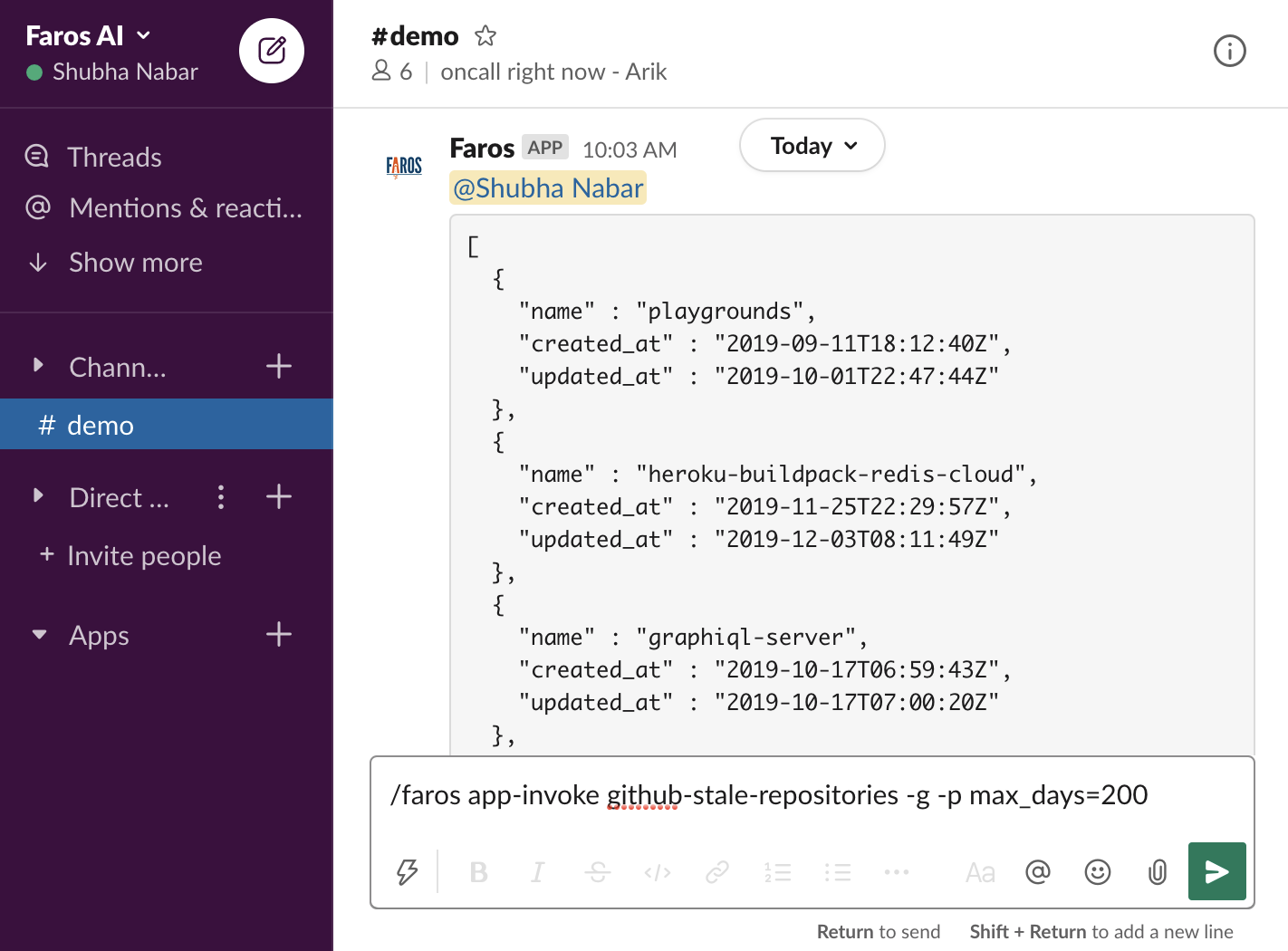This screenshot has width=1288, height=951.
Task: Open channel details info icon
Action: pos(1229,51)
